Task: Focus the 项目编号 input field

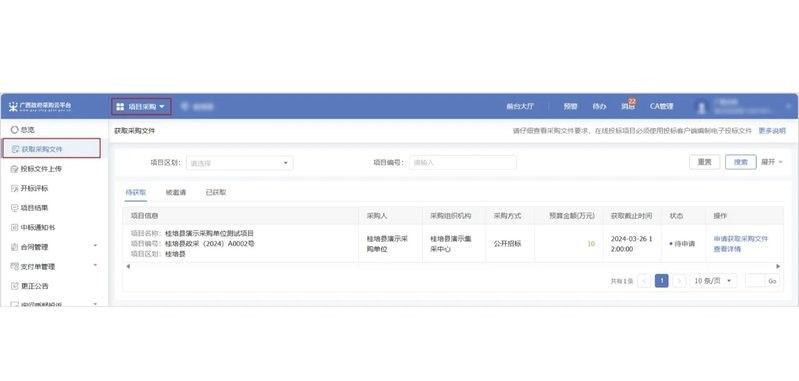Action: [x=463, y=162]
